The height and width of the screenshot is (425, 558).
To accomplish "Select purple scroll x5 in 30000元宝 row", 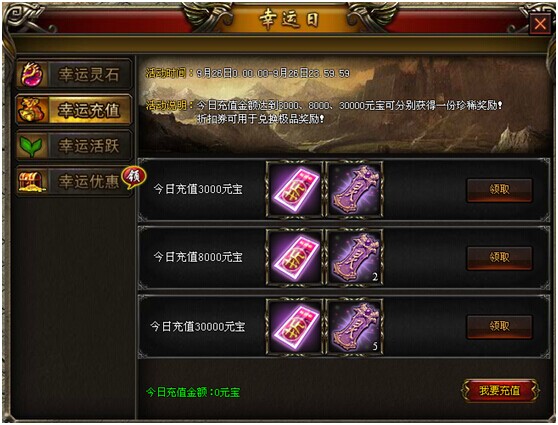I will [x=355, y=326].
